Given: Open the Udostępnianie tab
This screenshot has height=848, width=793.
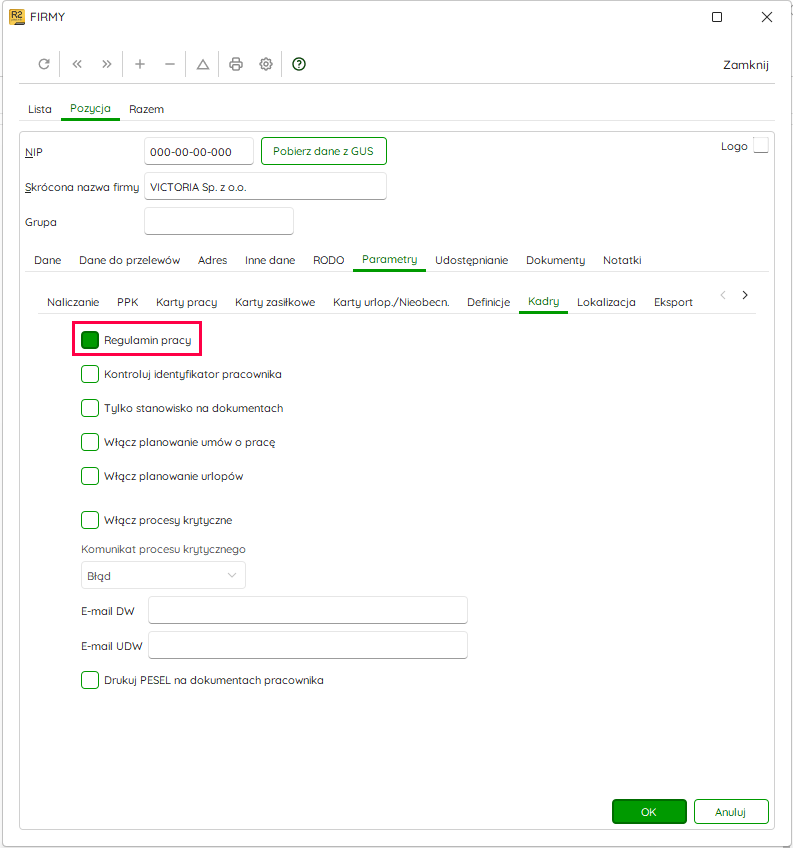Looking at the screenshot, I should tap(472, 261).
